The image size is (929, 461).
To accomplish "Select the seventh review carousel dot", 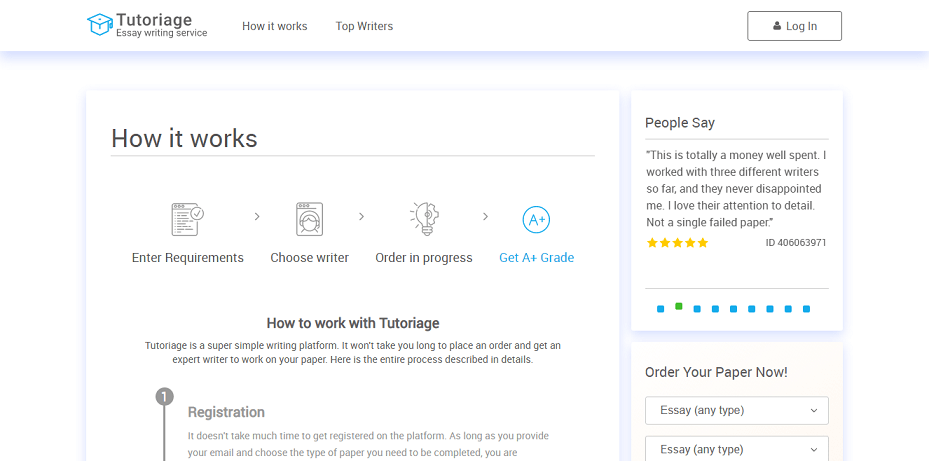I will tap(770, 309).
